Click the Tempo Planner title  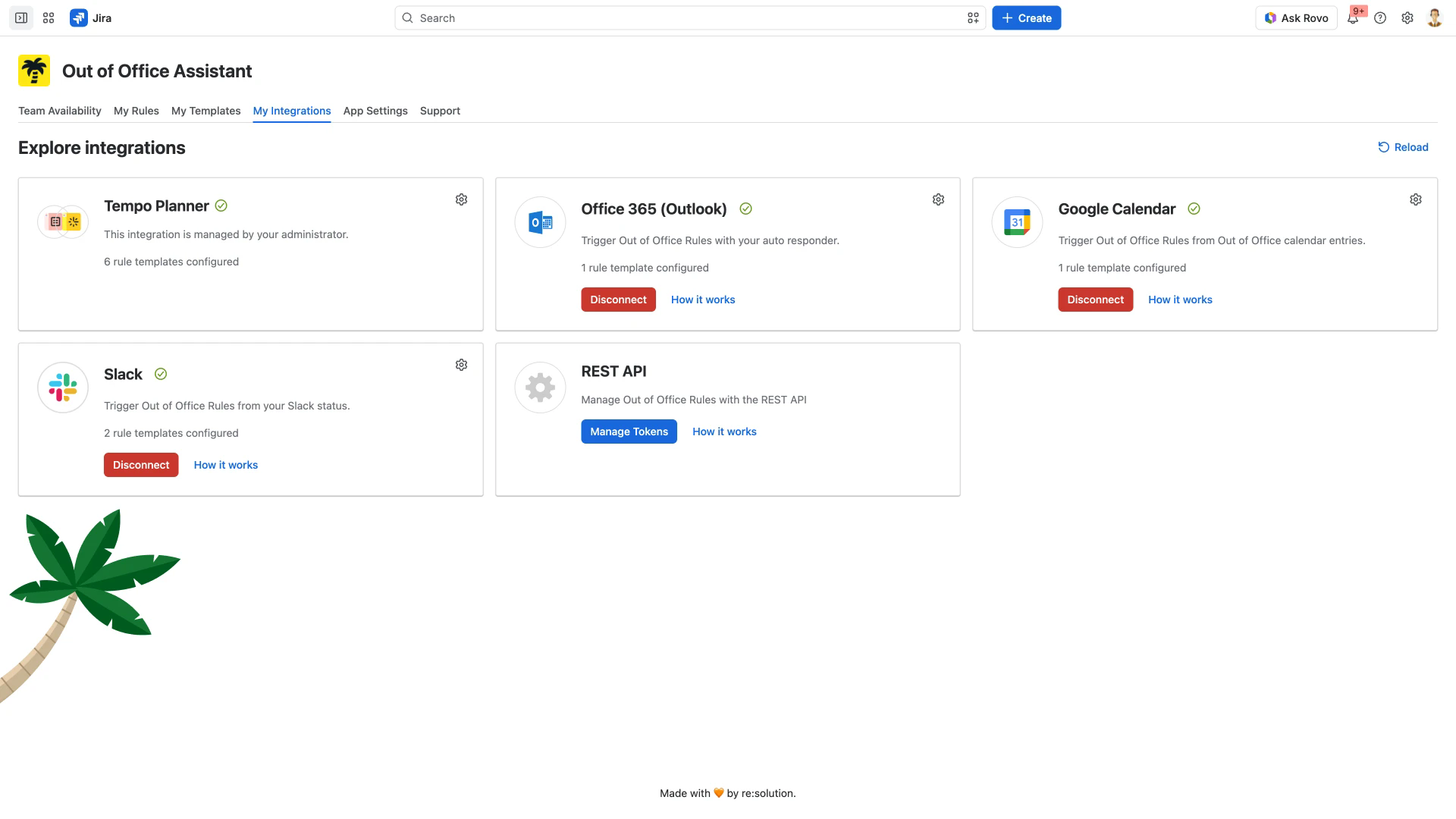coord(156,206)
